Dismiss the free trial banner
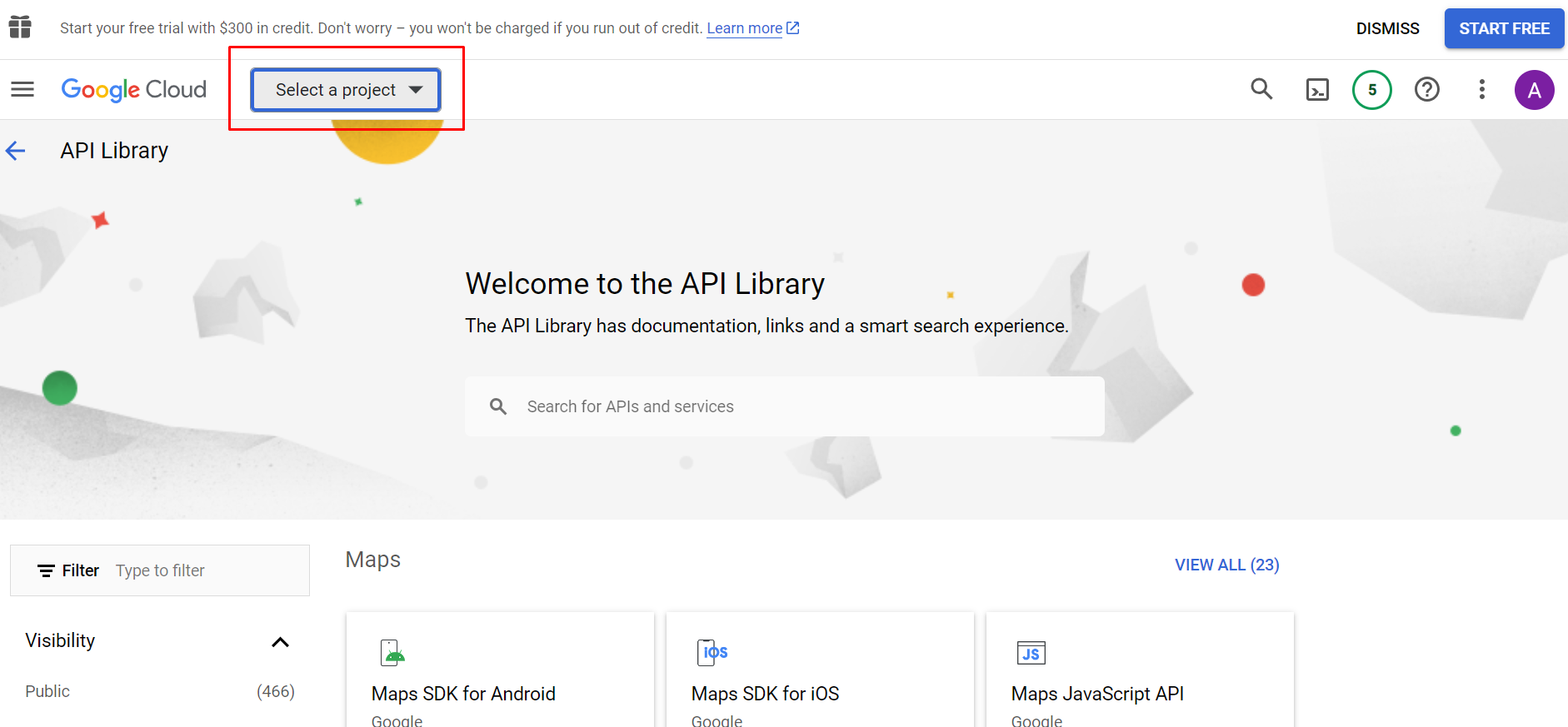 coord(1387,28)
